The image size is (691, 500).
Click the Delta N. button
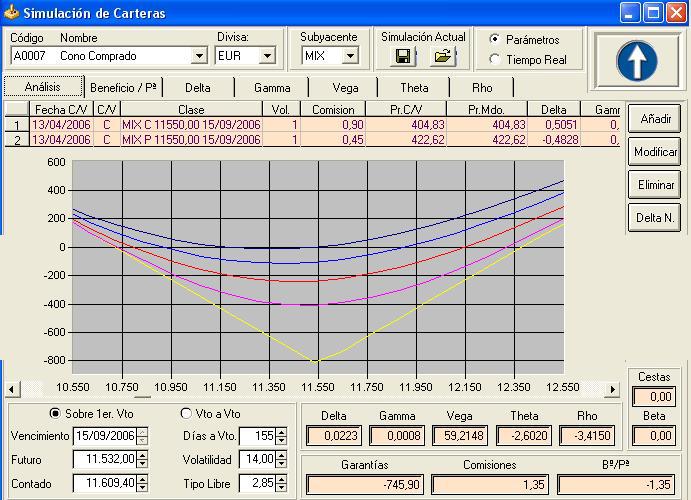click(654, 218)
